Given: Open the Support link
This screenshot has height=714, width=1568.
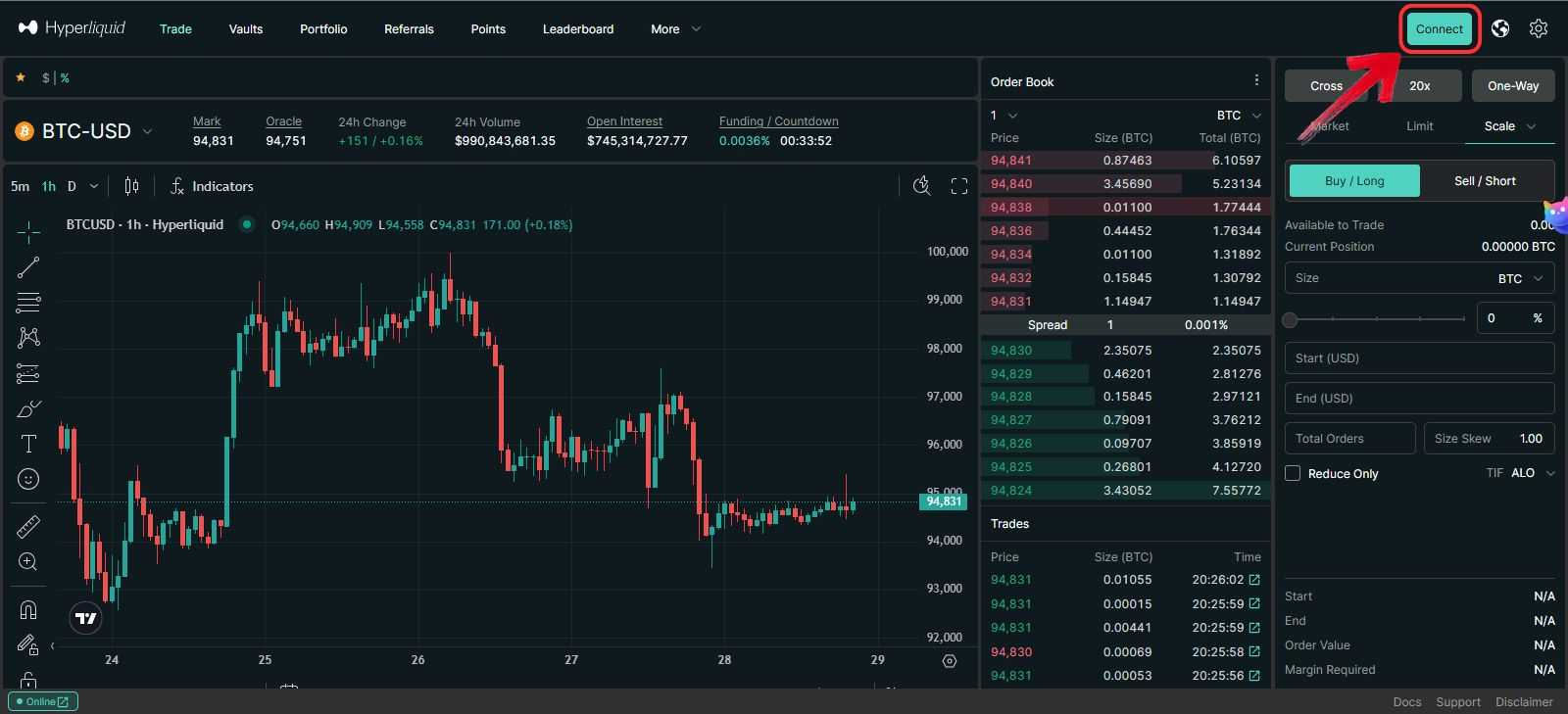Looking at the screenshot, I should (x=1458, y=701).
